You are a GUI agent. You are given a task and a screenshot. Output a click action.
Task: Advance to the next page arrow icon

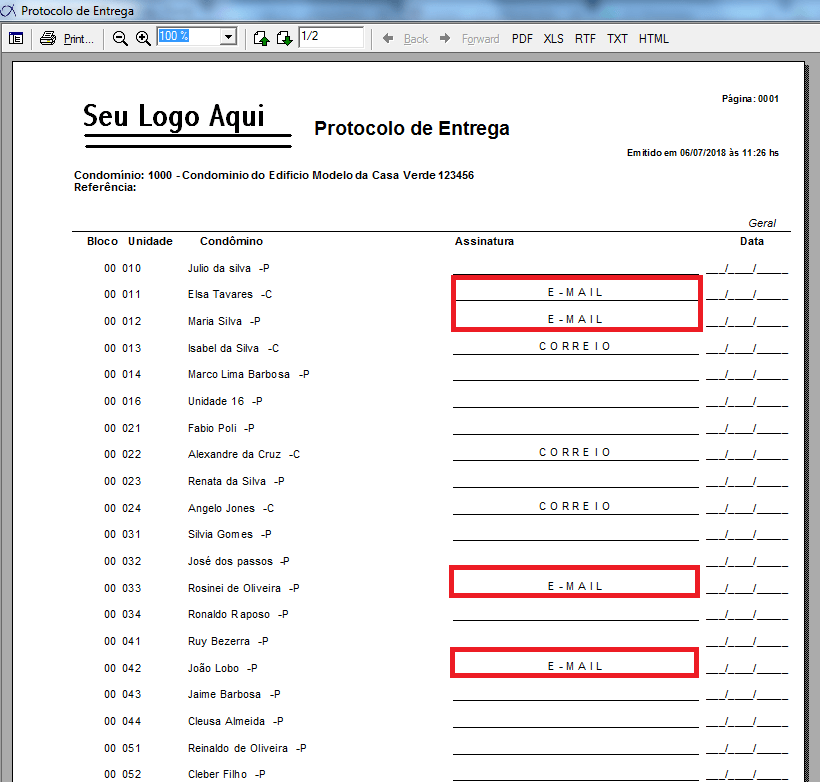(285, 37)
